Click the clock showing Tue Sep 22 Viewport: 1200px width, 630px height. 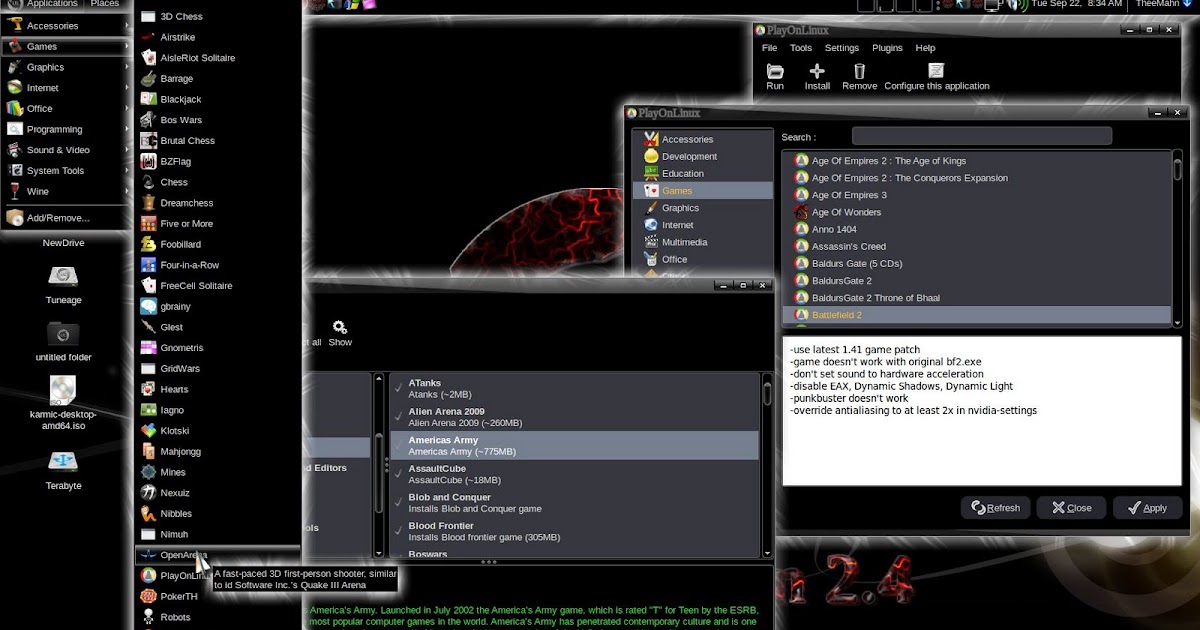pyautogui.click(x=1075, y=4)
